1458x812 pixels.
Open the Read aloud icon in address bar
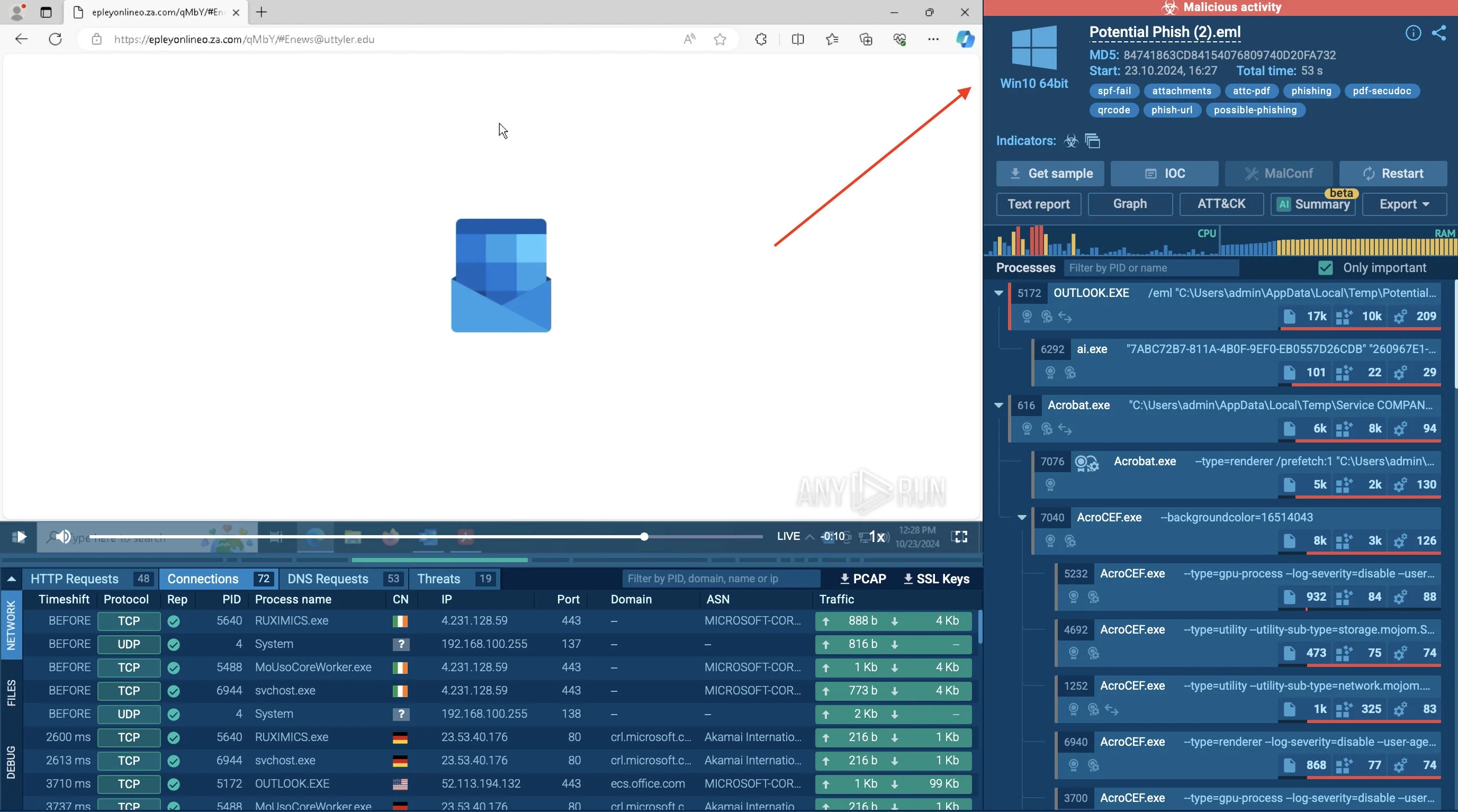point(689,39)
